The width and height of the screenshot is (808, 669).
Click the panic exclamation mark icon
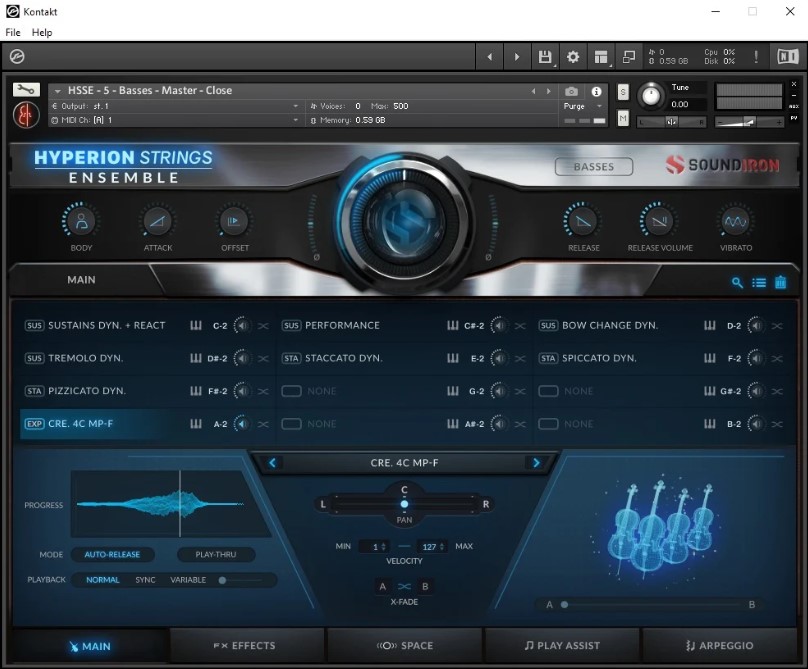756,57
